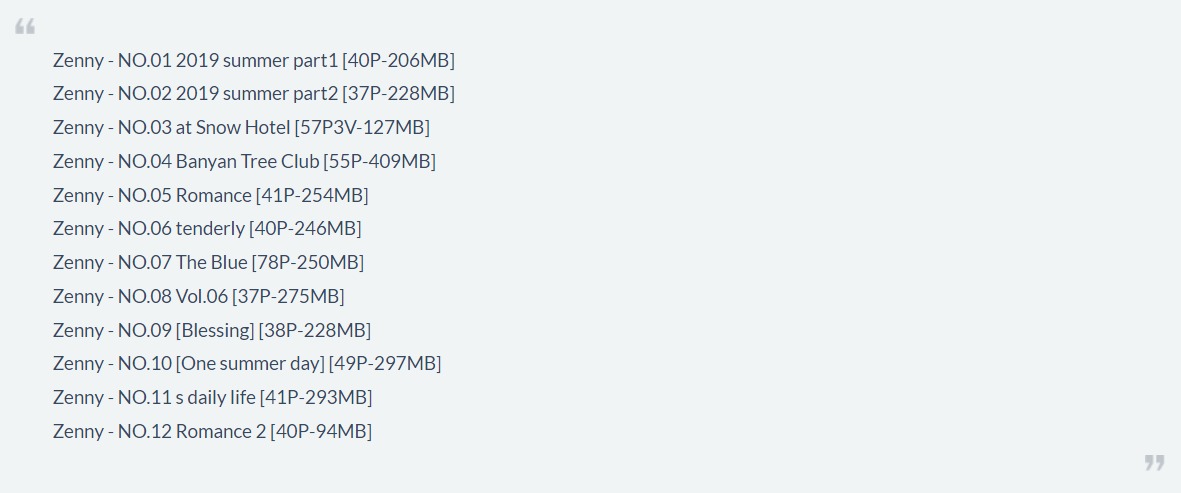This screenshot has width=1181, height=493.
Task: Click the NO.08 Vol.06 entry
Action: click(x=198, y=296)
